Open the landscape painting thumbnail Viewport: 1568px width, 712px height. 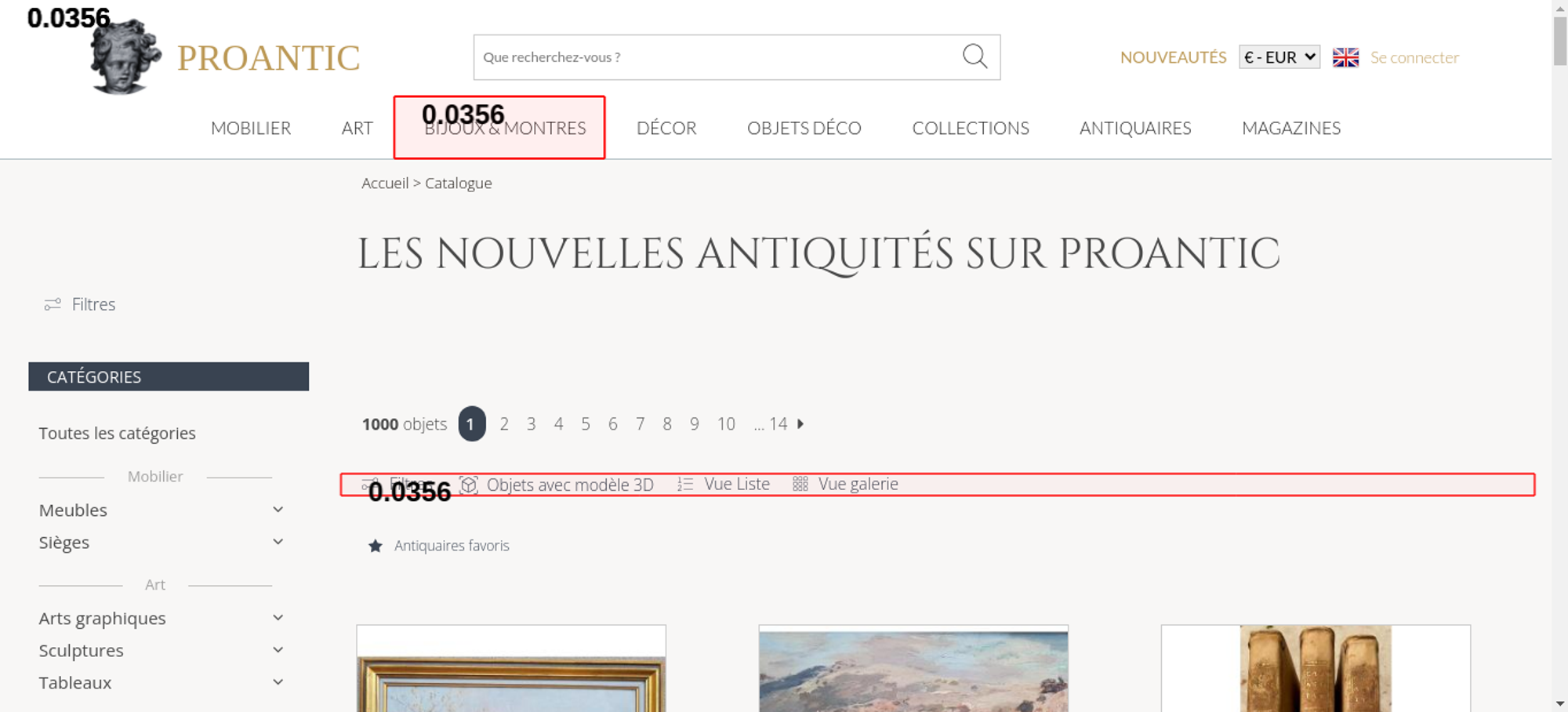(913, 668)
